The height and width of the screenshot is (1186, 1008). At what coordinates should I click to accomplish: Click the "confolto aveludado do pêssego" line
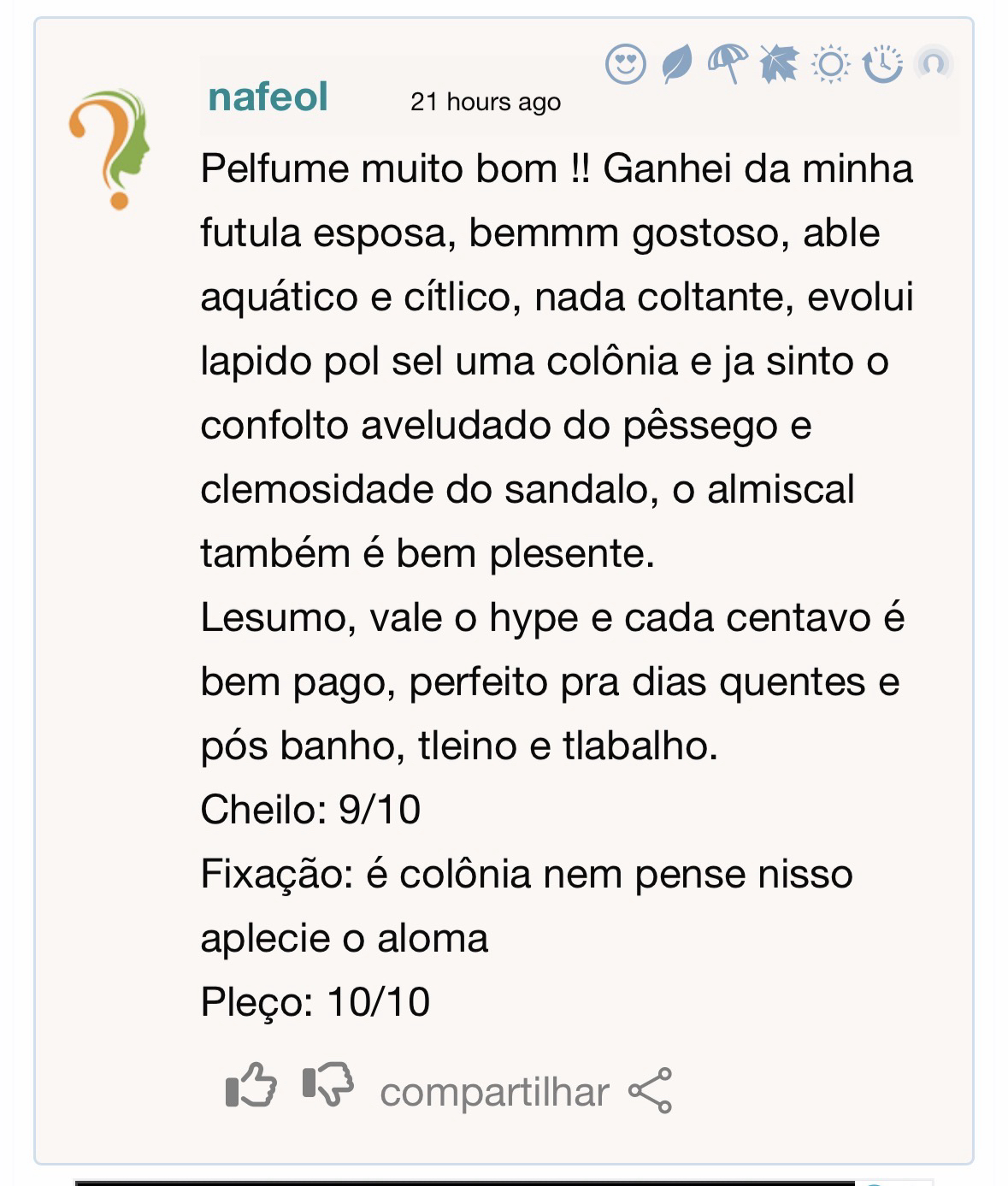click(x=505, y=425)
